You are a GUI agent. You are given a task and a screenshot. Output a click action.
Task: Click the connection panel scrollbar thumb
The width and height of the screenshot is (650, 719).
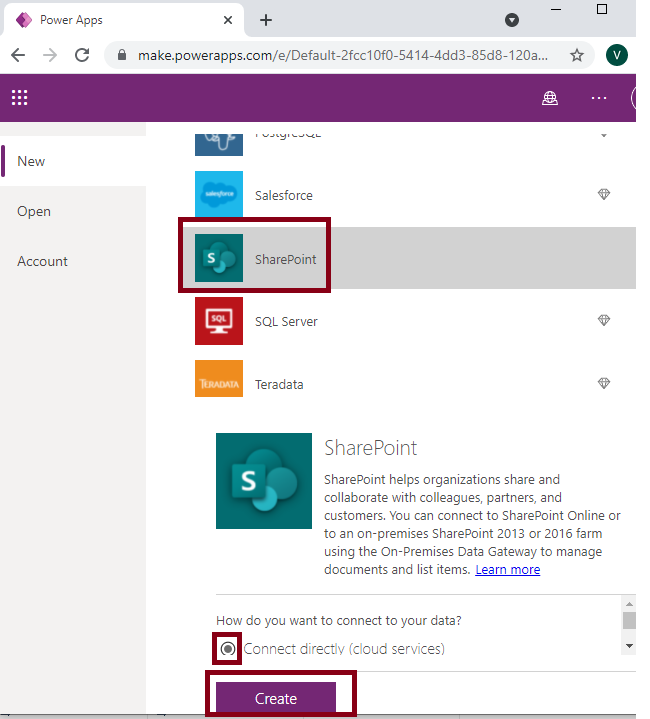(629, 620)
